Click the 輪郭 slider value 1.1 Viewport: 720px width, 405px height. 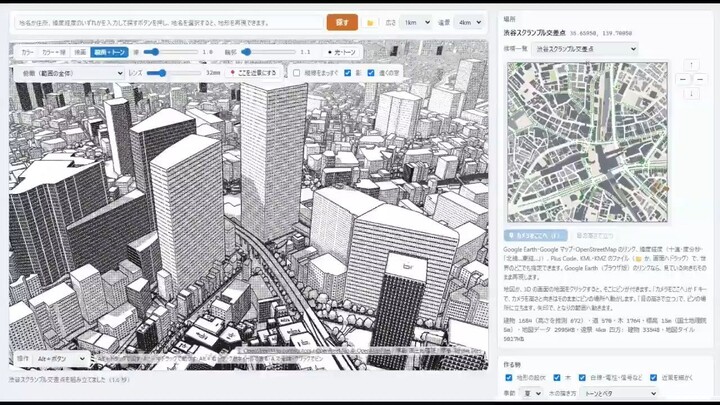(305, 52)
